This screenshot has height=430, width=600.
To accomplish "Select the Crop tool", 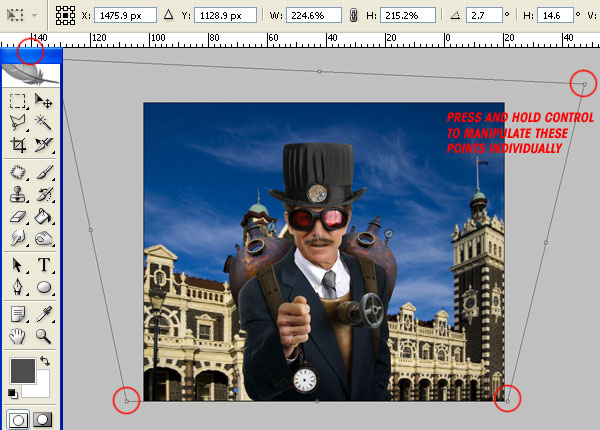I will pos(18,145).
